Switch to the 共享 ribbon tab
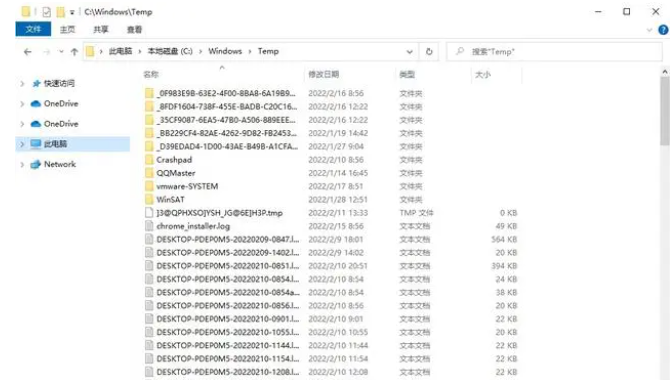 pyautogui.click(x=101, y=29)
